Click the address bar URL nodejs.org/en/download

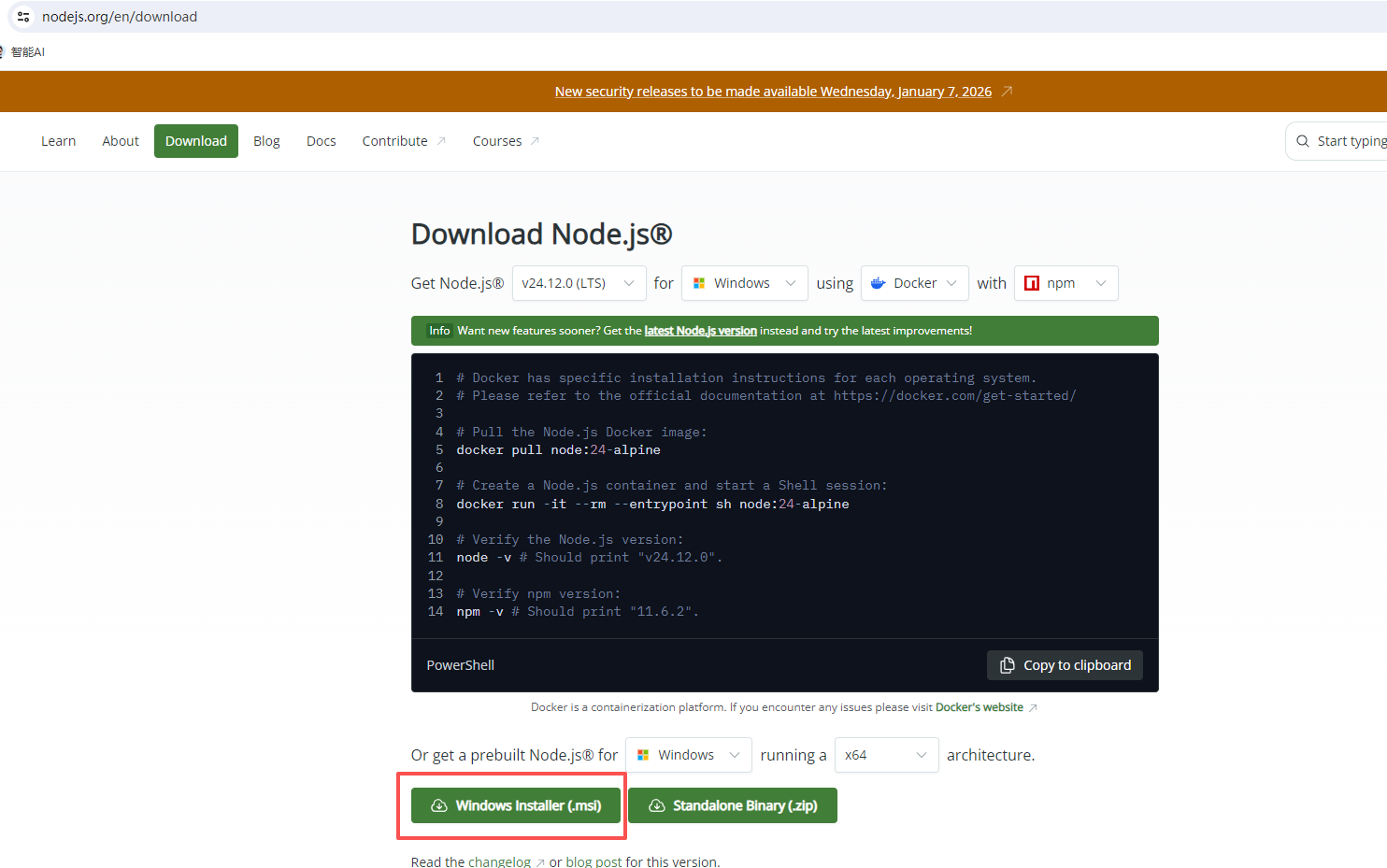point(120,17)
